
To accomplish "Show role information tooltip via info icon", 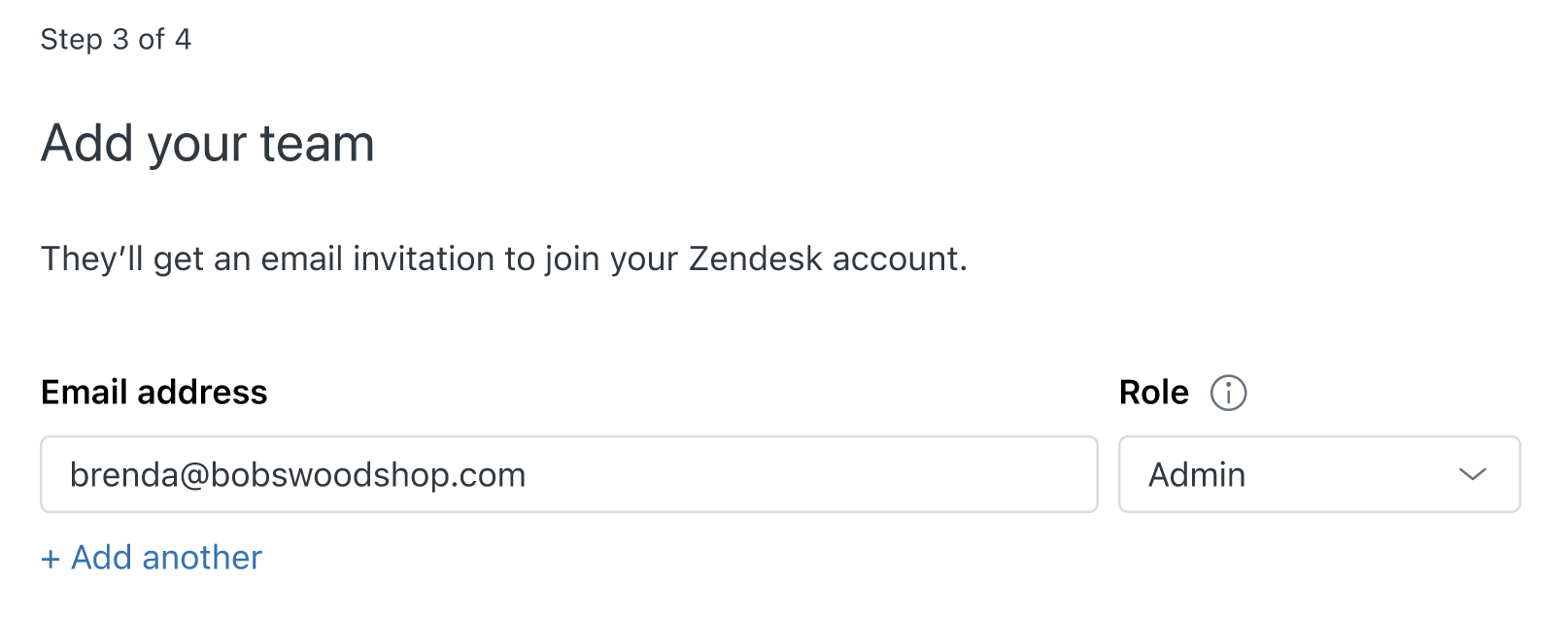I will tap(1228, 393).
